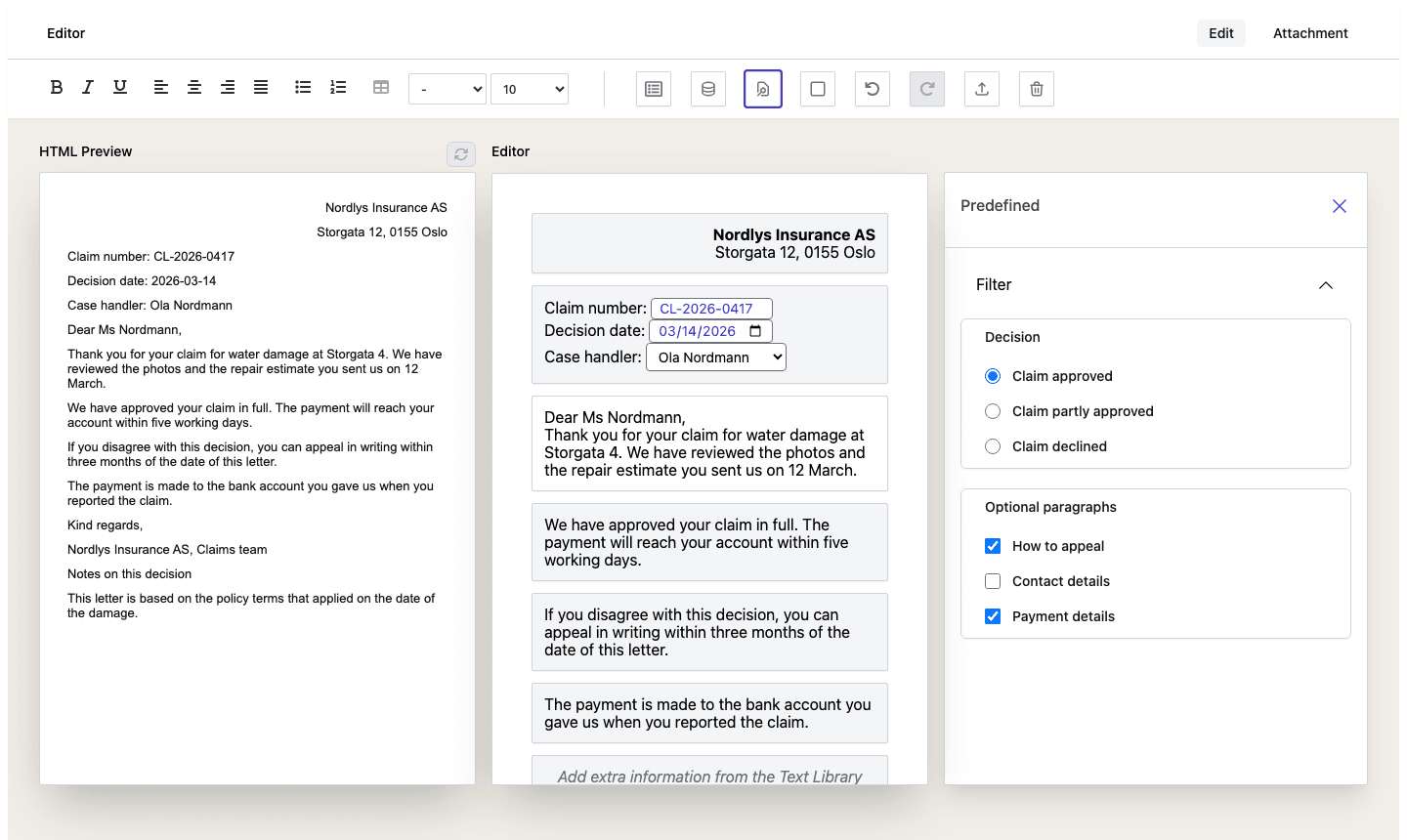The height and width of the screenshot is (840, 1407).
Task: Select Claim partly approved option
Action: pos(993,411)
